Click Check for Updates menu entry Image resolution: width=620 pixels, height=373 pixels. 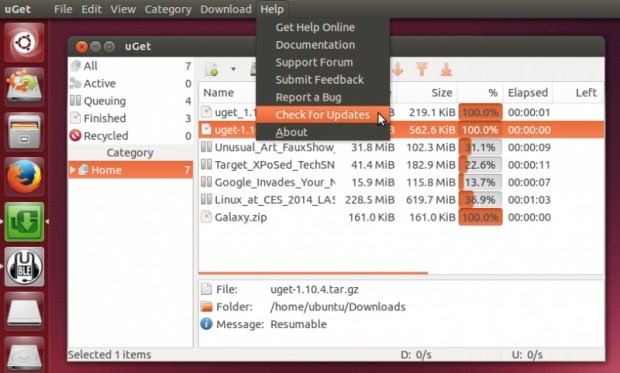click(323, 114)
